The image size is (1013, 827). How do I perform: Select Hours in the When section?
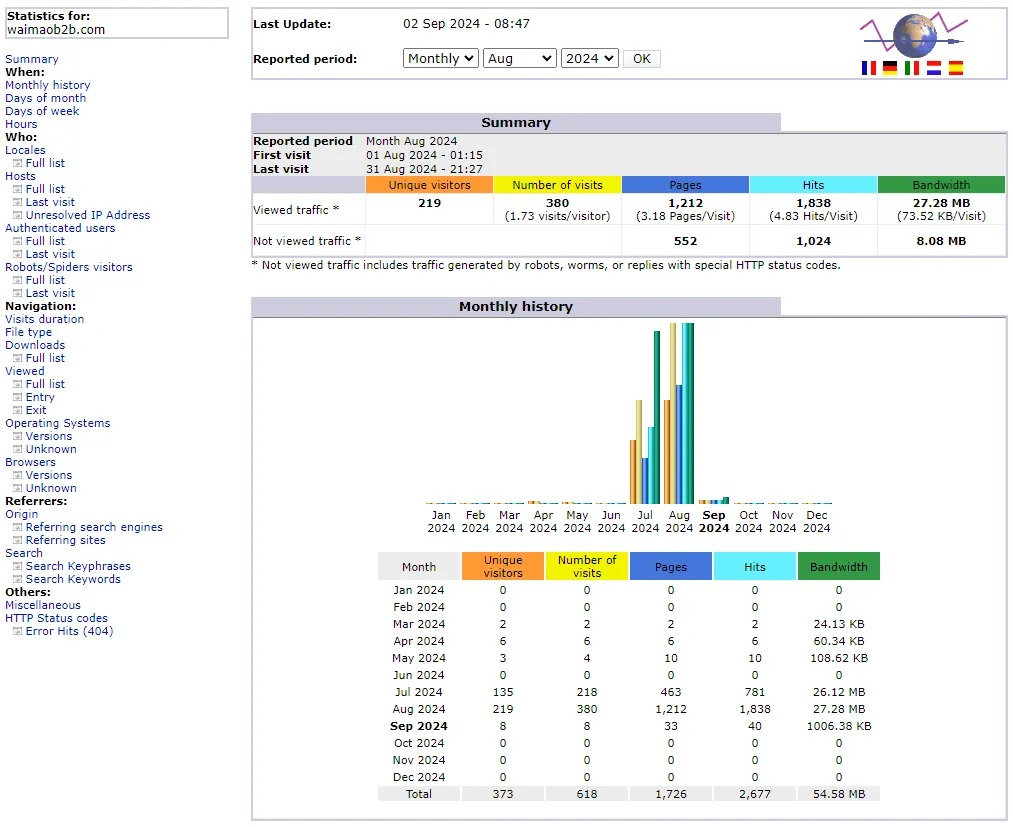[20, 123]
